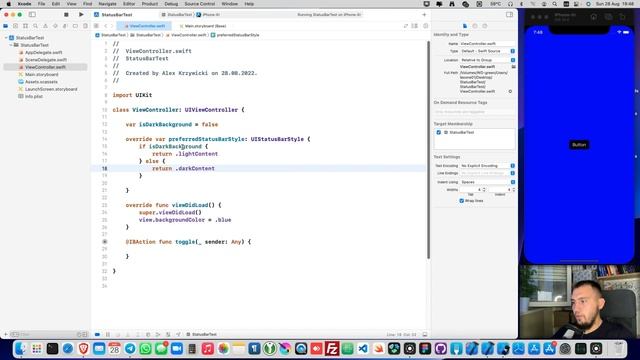The image size is (640, 360).
Task: Add a new editor tab with plus button
Action: pos(424,15)
